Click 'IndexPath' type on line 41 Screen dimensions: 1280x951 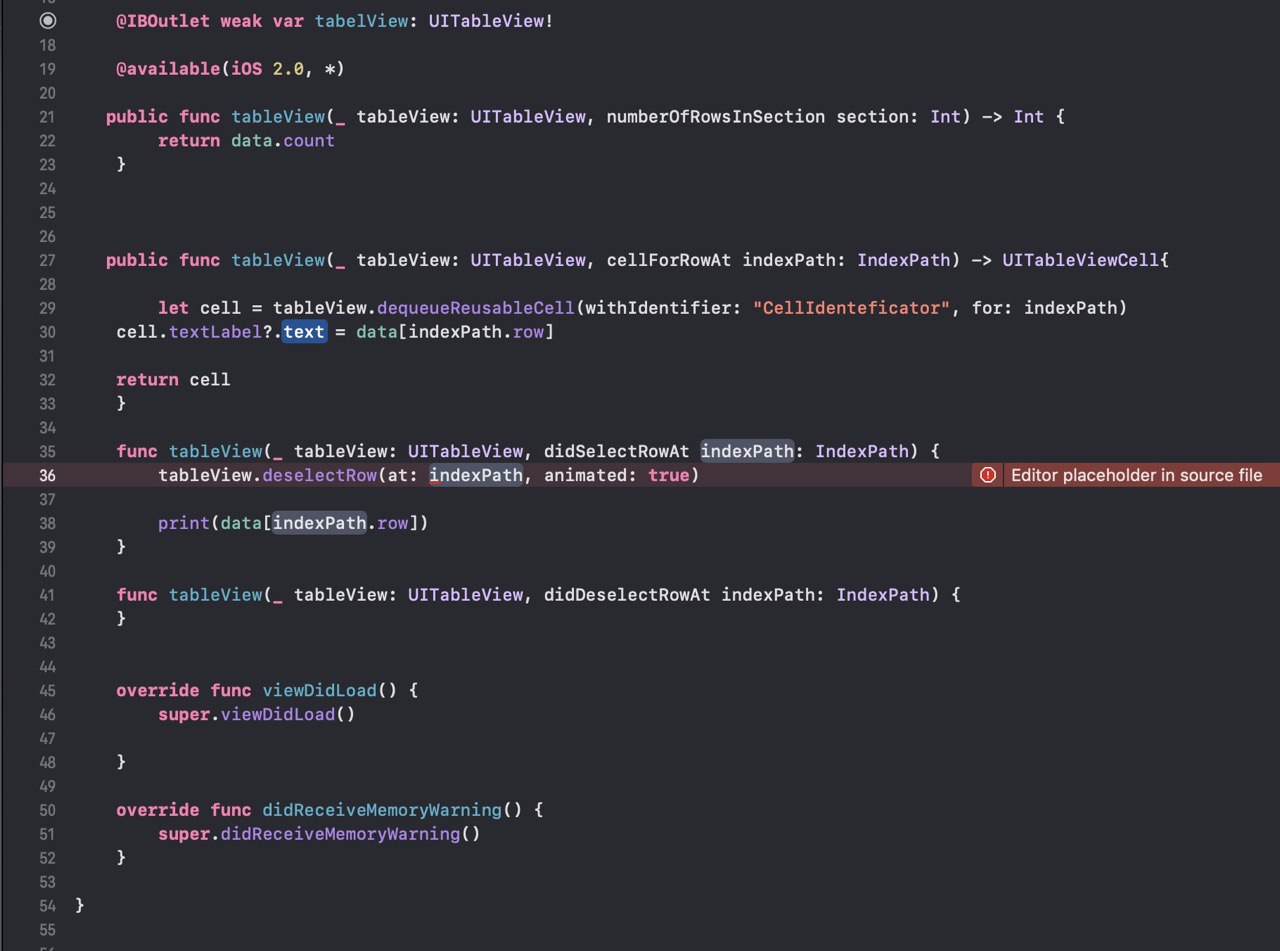click(x=884, y=595)
